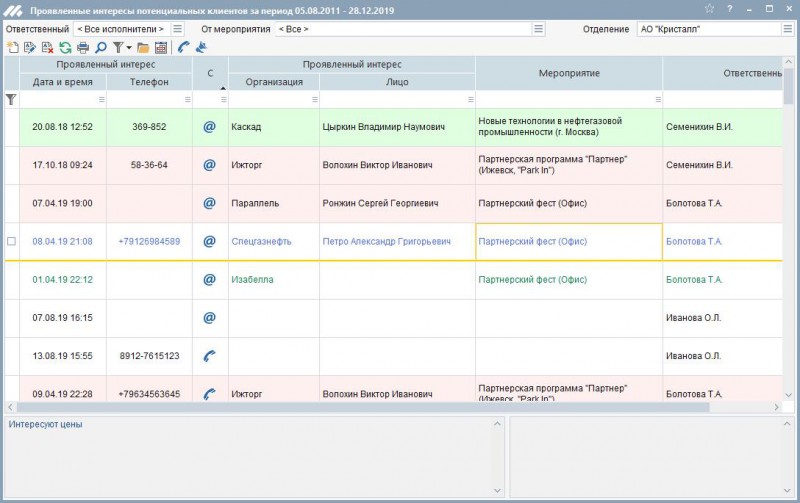Viewport: 800px width, 503px height.
Task: Refresh the list with green arrows icon
Action: pyautogui.click(x=65, y=47)
